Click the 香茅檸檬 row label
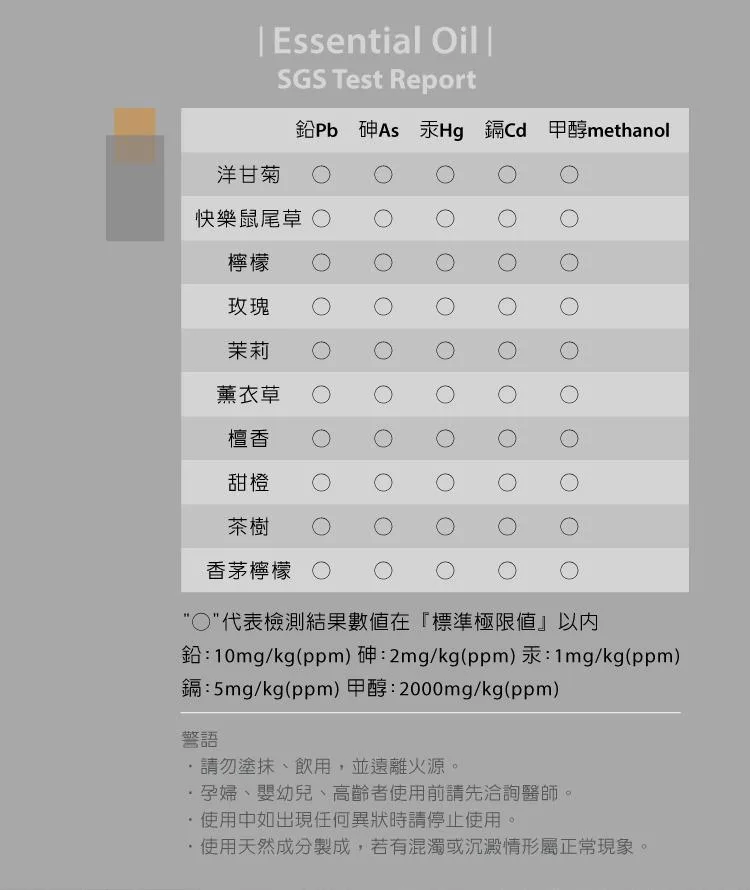Viewport: 750px width, 890px height. (249, 571)
